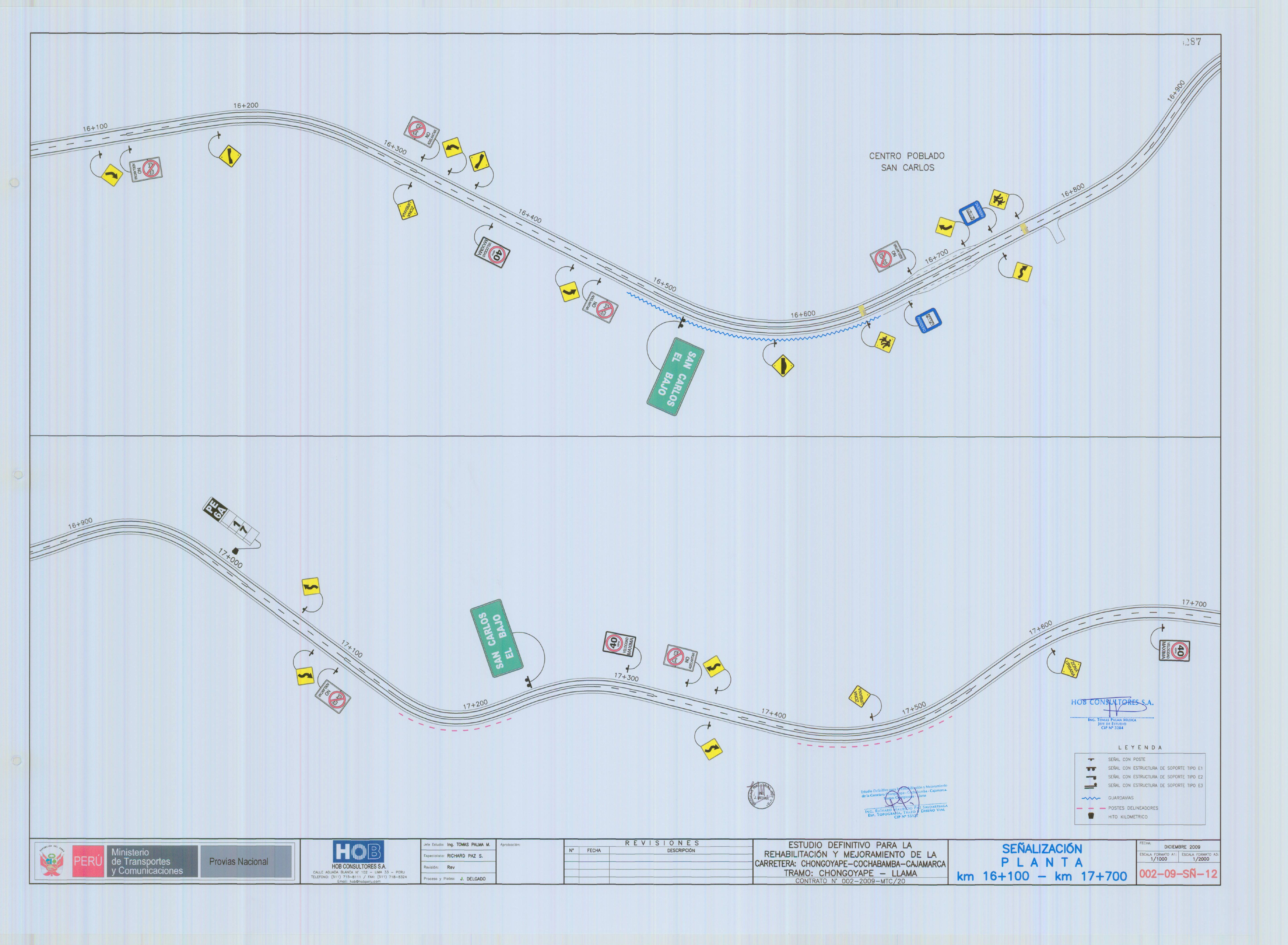
Task: Click the 40 speed limit sign near 17+700
Action: pos(1174,650)
